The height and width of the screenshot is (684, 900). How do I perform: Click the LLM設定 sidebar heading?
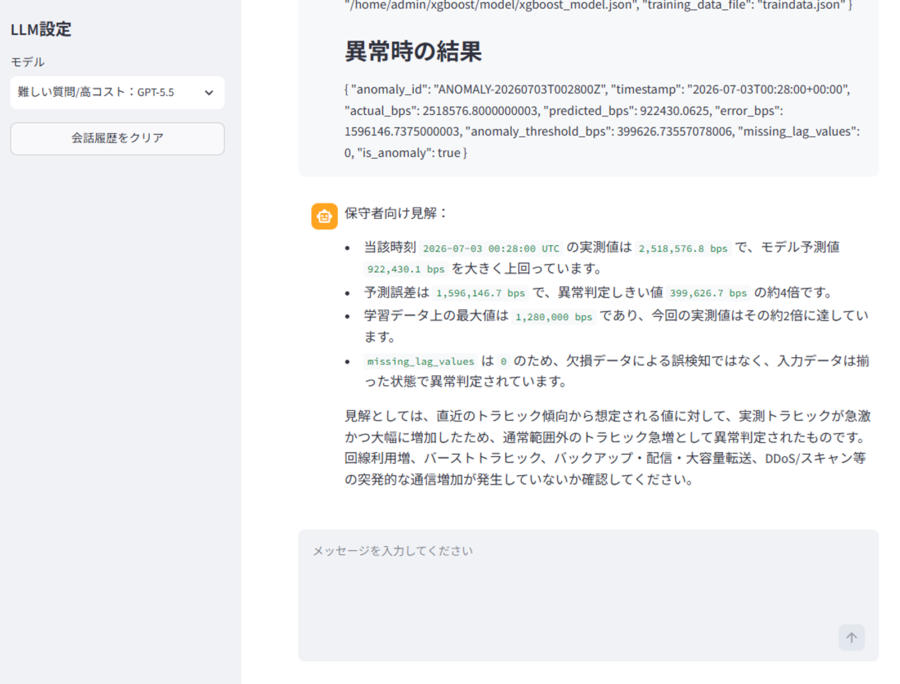click(x=41, y=29)
